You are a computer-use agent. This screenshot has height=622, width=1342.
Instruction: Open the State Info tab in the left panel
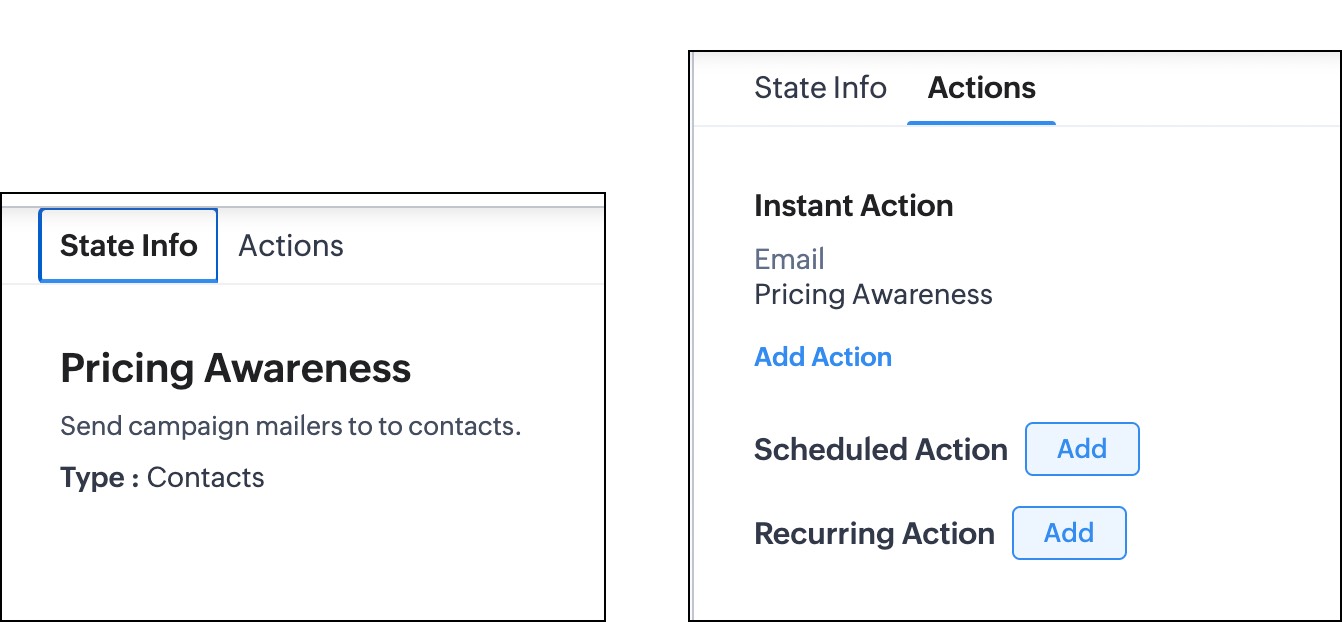pos(128,246)
